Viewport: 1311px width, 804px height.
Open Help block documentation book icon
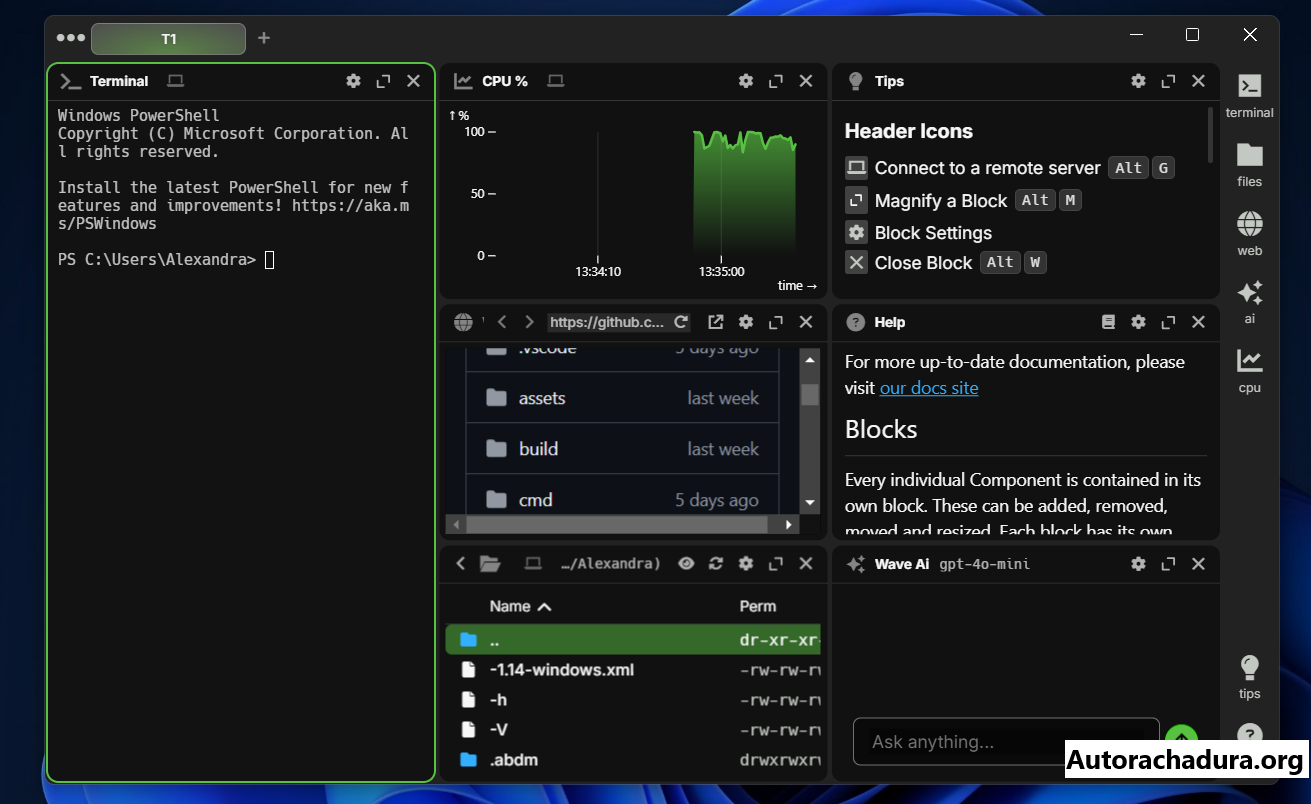(1108, 322)
